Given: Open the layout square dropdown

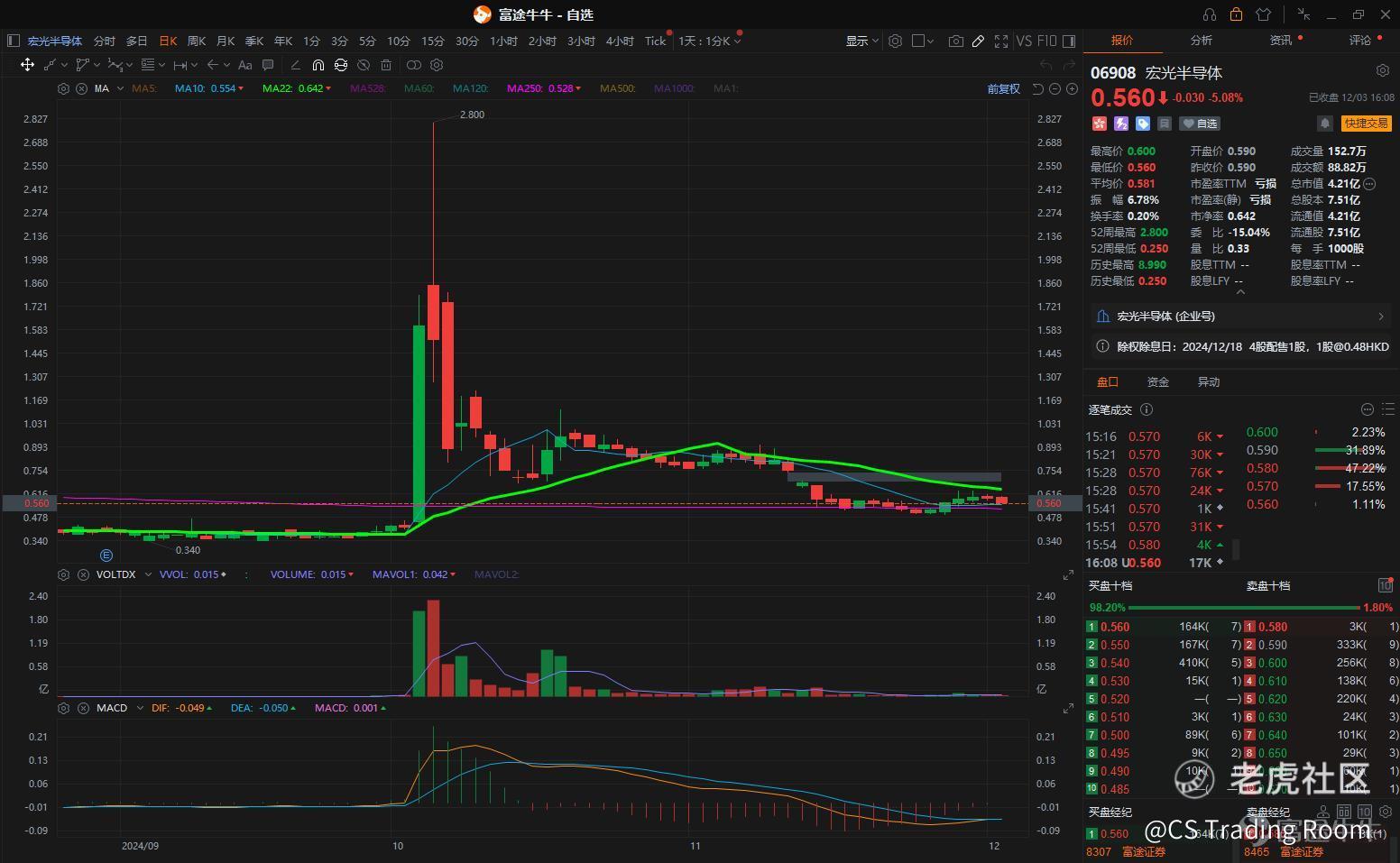Looking at the screenshot, I should coord(924,41).
